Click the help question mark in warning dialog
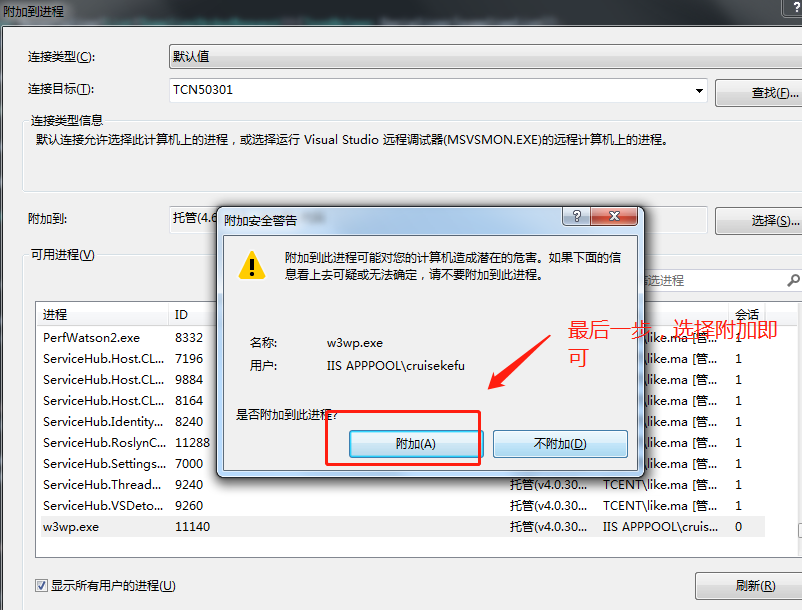The image size is (802, 610). point(576,216)
